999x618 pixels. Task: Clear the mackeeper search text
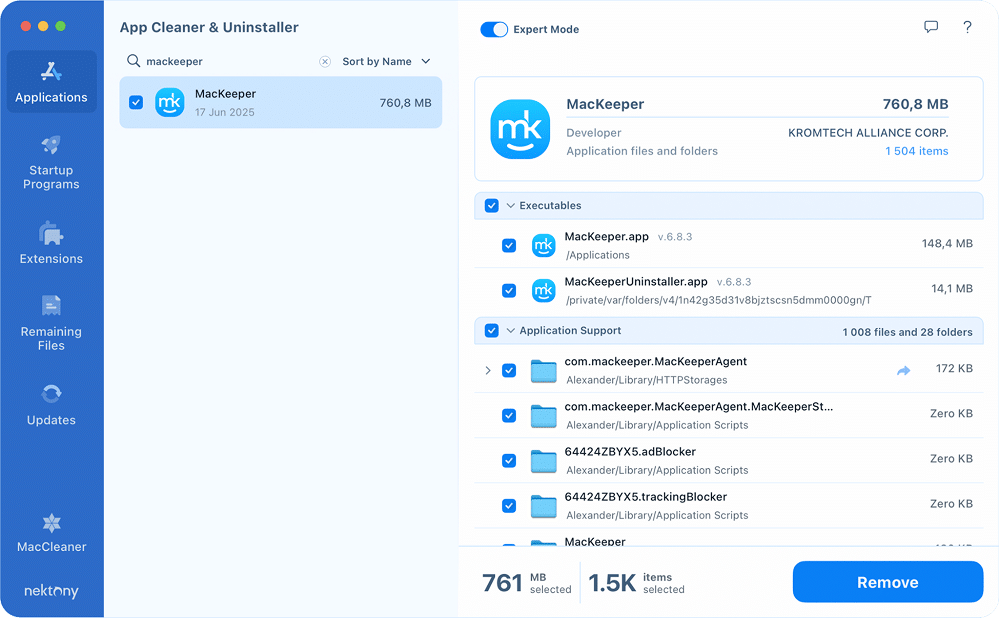(x=325, y=61)
